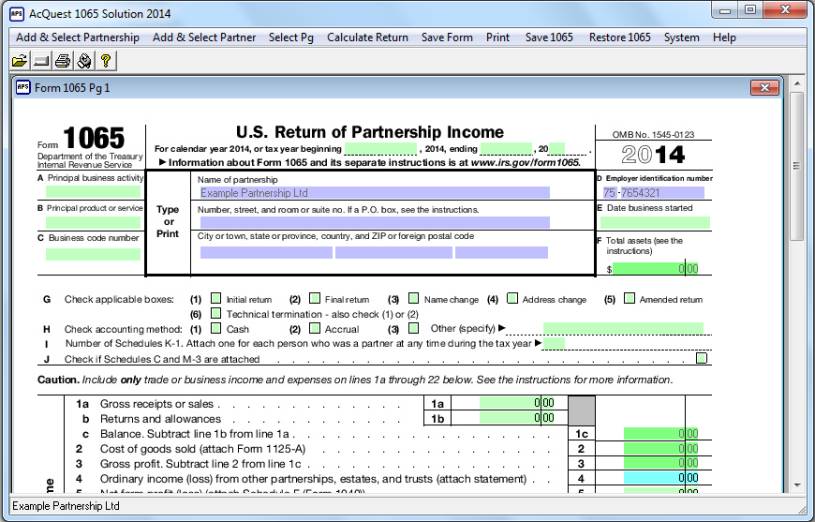This screenshot has height=522, width=815.
Task: Close the Form 1065 Pg 1 child window
Action: (764, 90)
